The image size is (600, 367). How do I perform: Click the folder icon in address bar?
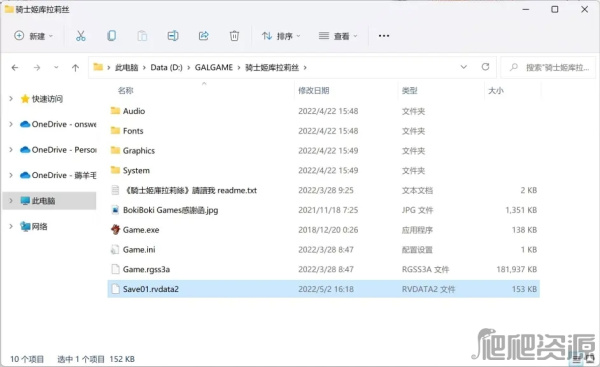click(x=98, y=67)
